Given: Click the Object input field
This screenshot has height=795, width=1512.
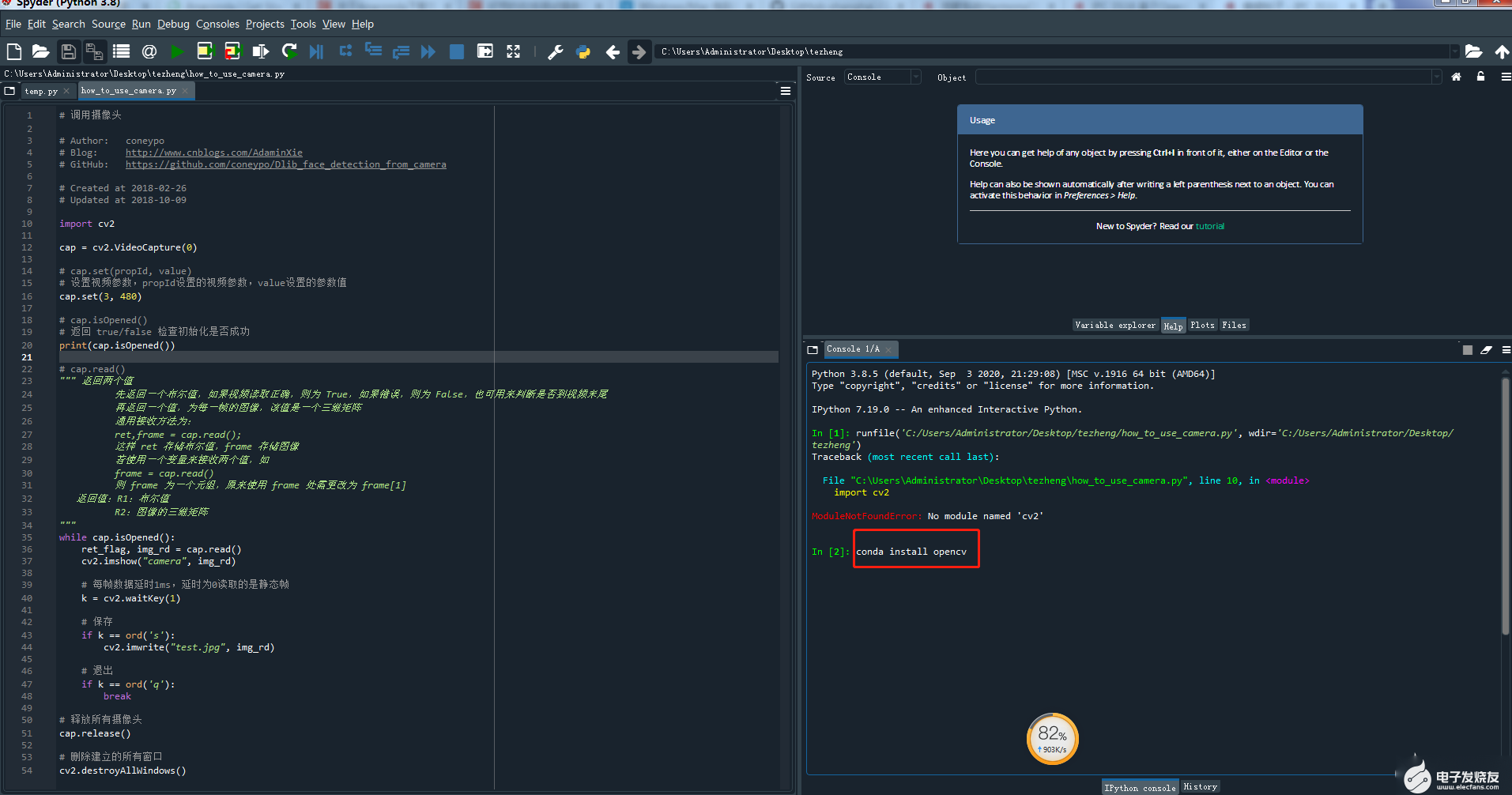Looking at the screenshot, I should tap(1203, 77).
